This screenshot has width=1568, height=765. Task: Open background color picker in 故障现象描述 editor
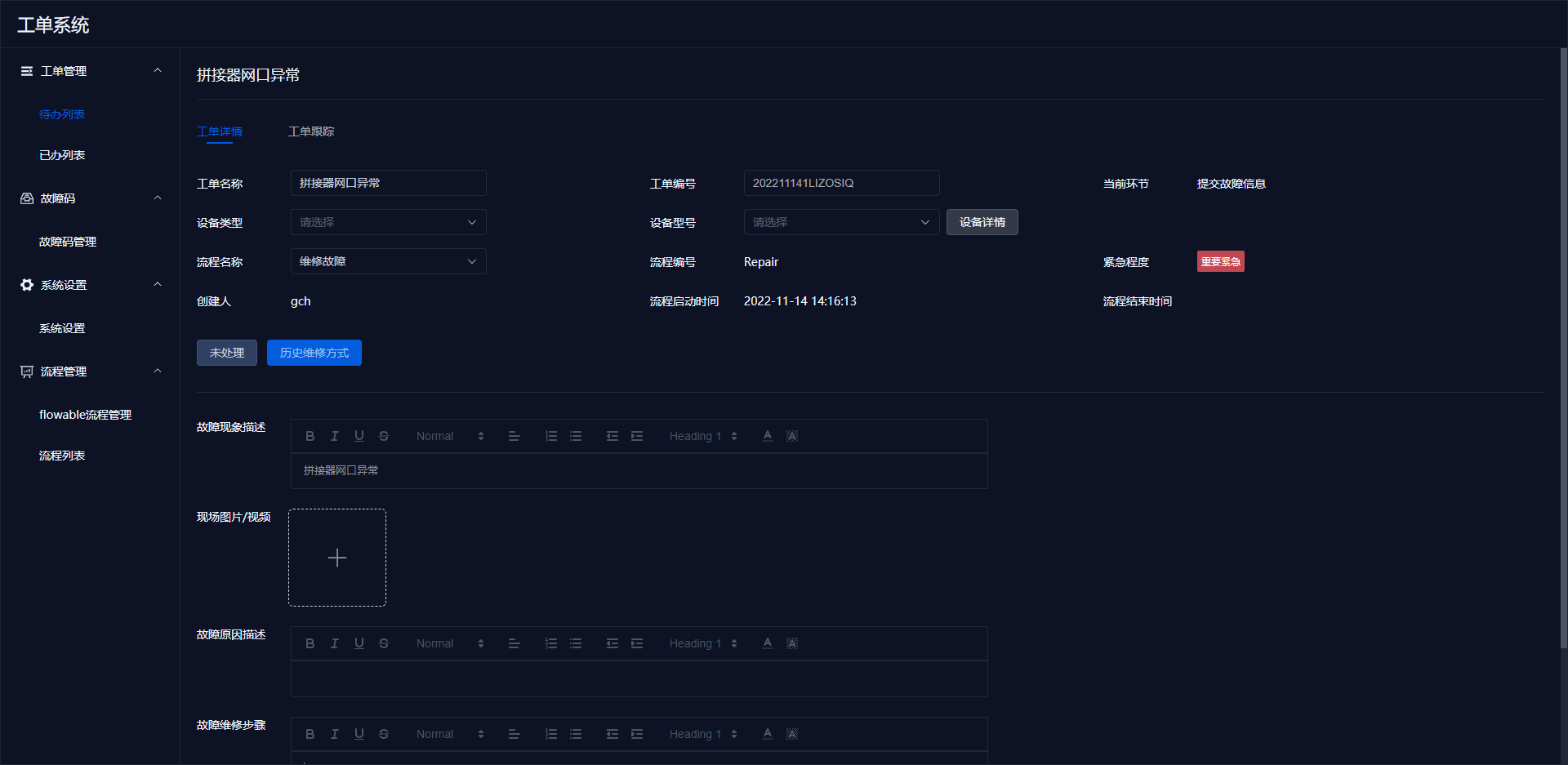click(792, 436)
